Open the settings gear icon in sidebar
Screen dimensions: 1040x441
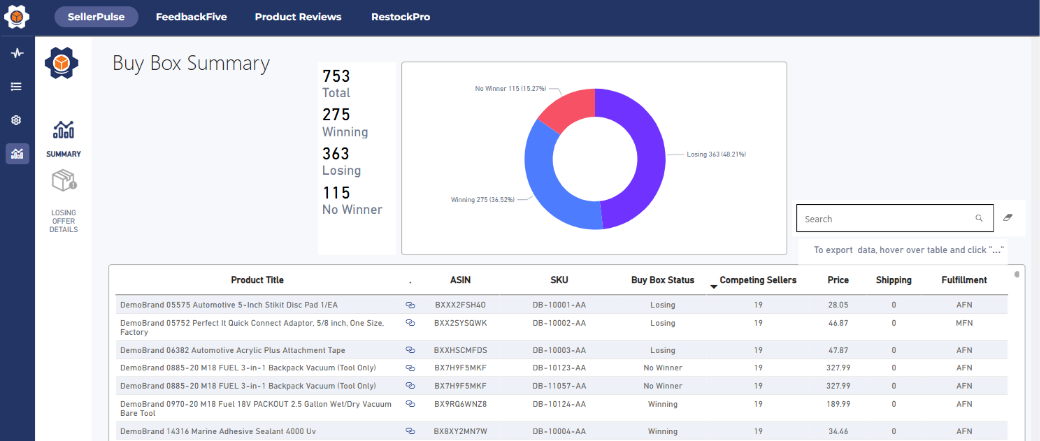coord(17,120)
